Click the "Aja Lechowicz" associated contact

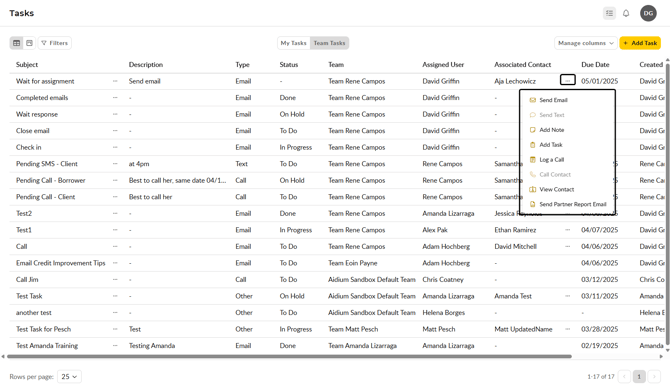pos(515,81)
